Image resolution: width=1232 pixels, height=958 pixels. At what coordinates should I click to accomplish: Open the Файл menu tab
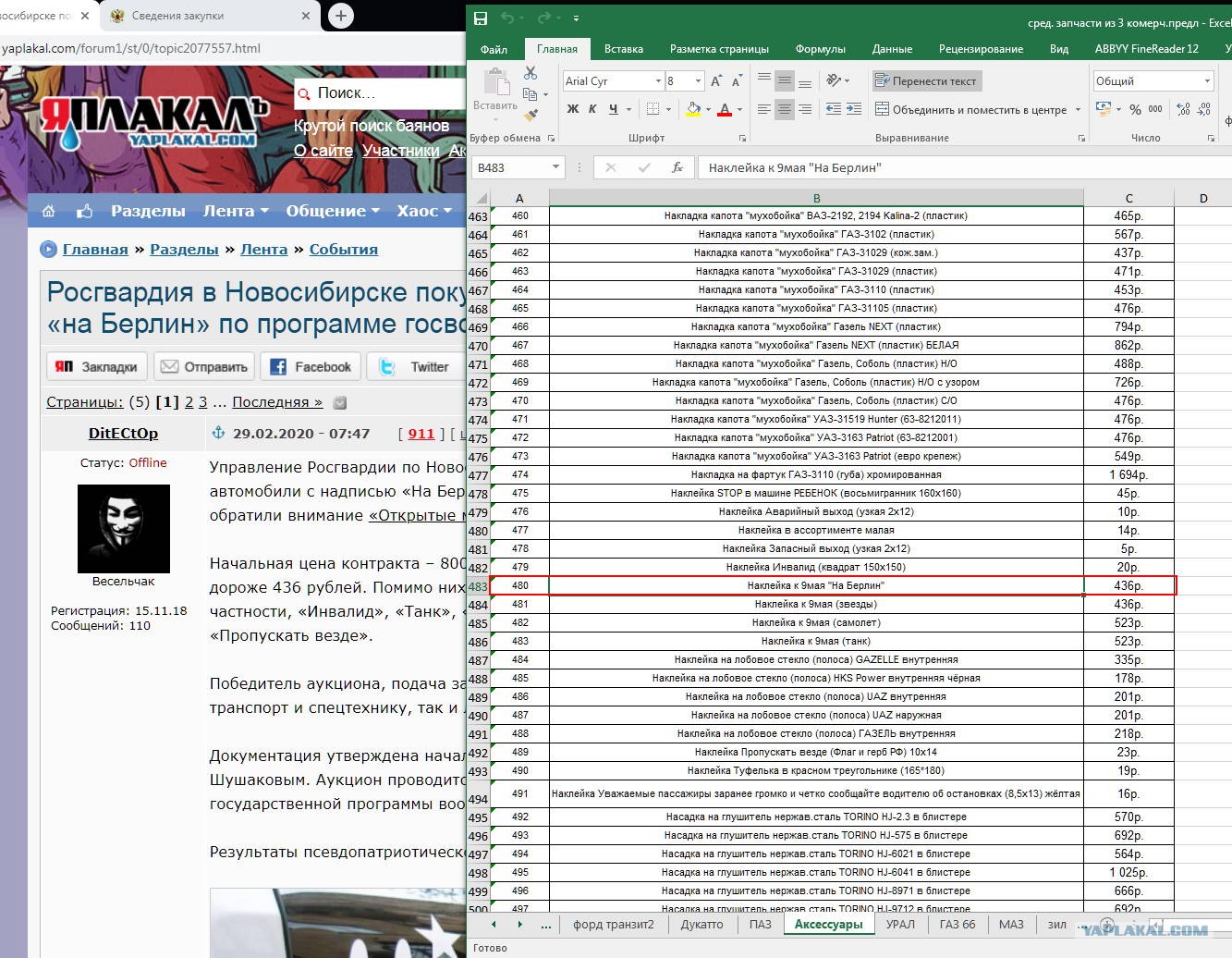[x=494, y=49]
